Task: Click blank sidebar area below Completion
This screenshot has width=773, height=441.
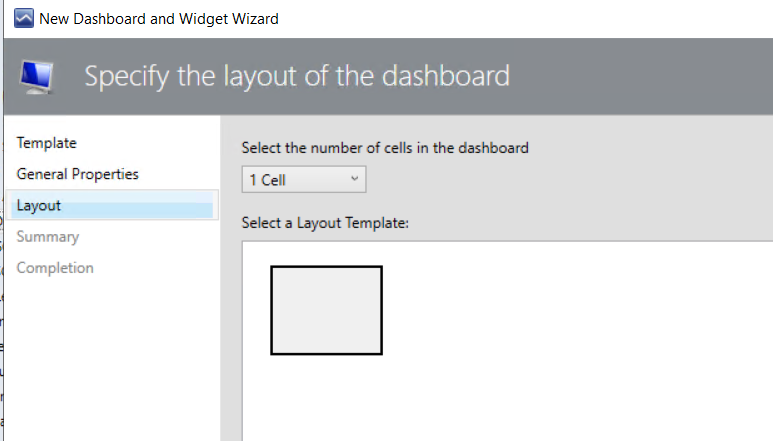Action: [112, 360]
